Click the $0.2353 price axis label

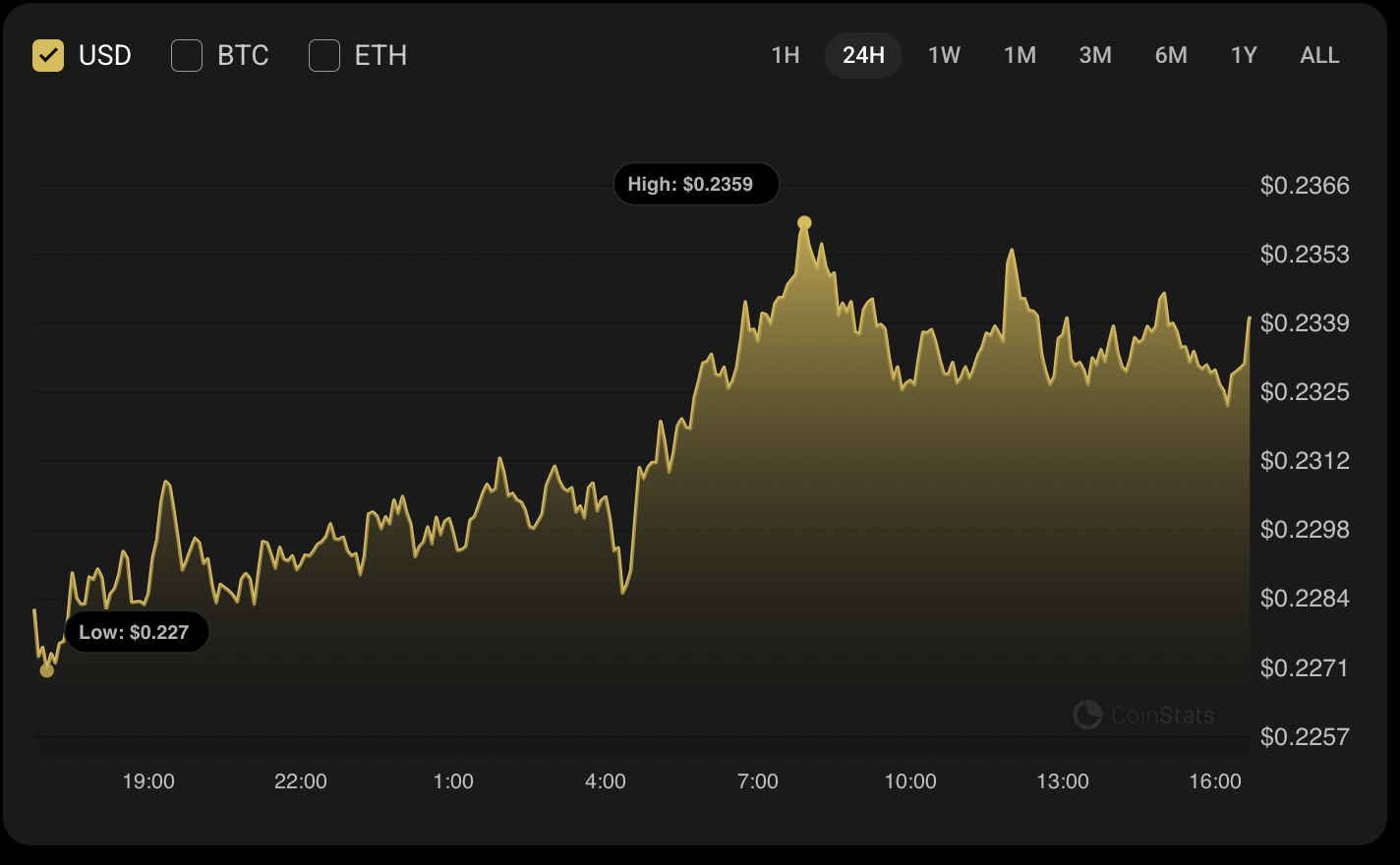click(1305, 255)
